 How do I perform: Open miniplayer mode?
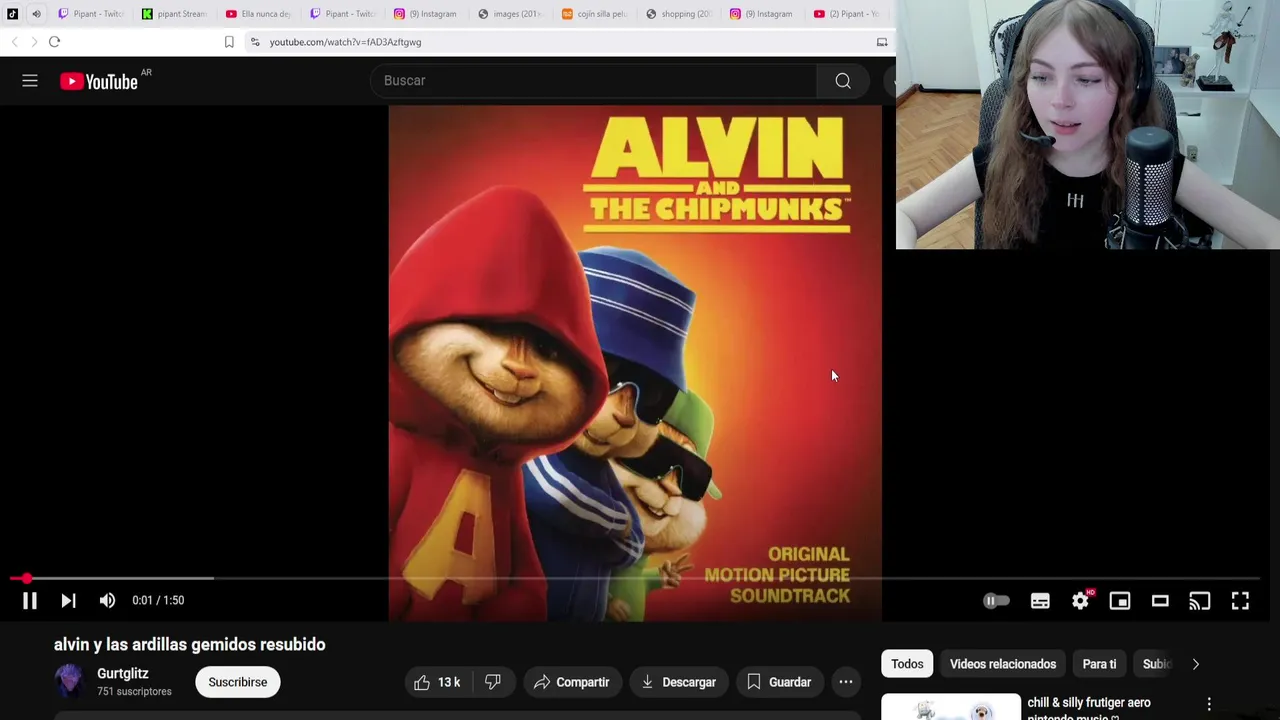click(1120, 601)
